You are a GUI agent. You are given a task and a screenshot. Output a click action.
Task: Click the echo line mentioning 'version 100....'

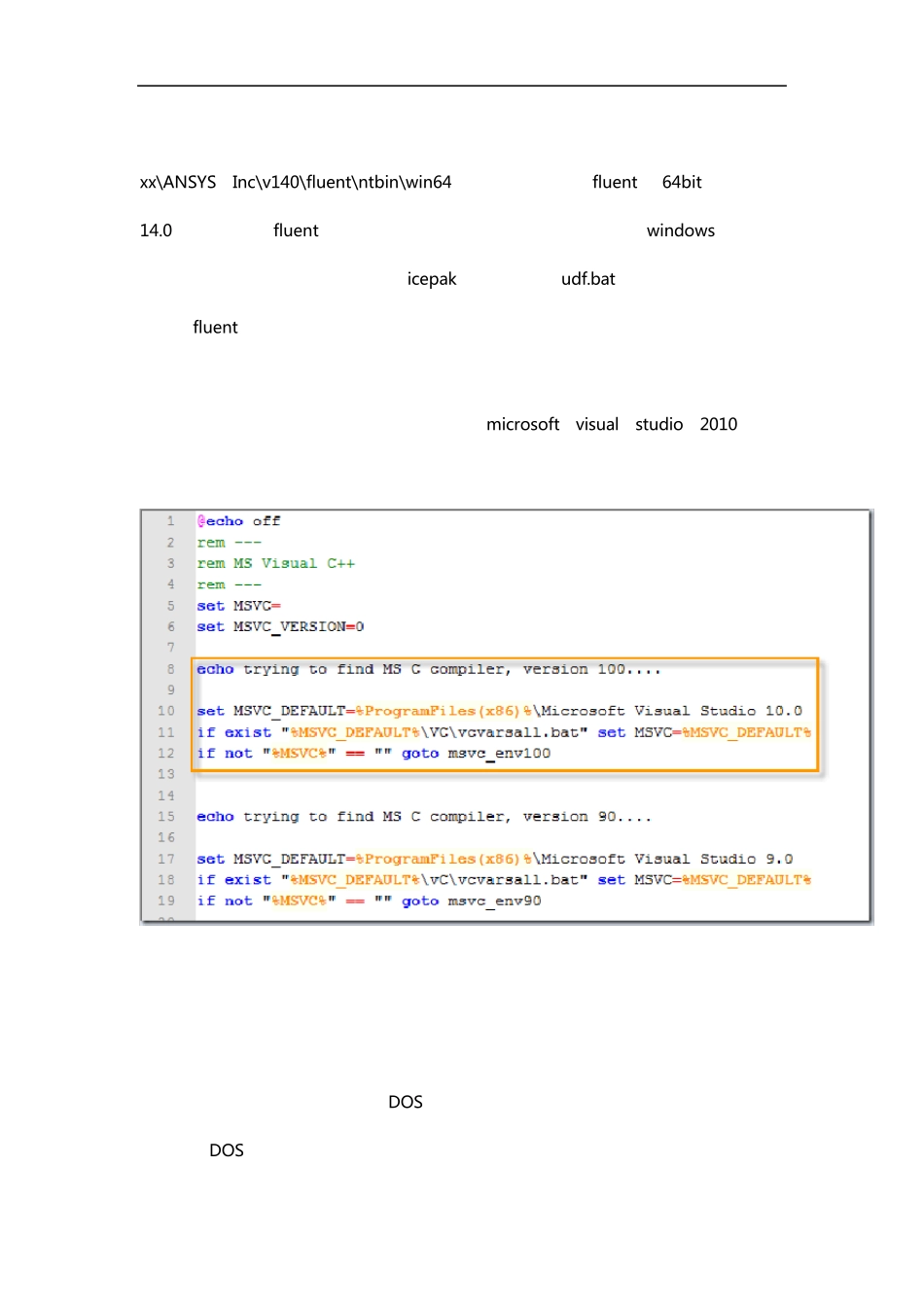(x=428, y=669)
